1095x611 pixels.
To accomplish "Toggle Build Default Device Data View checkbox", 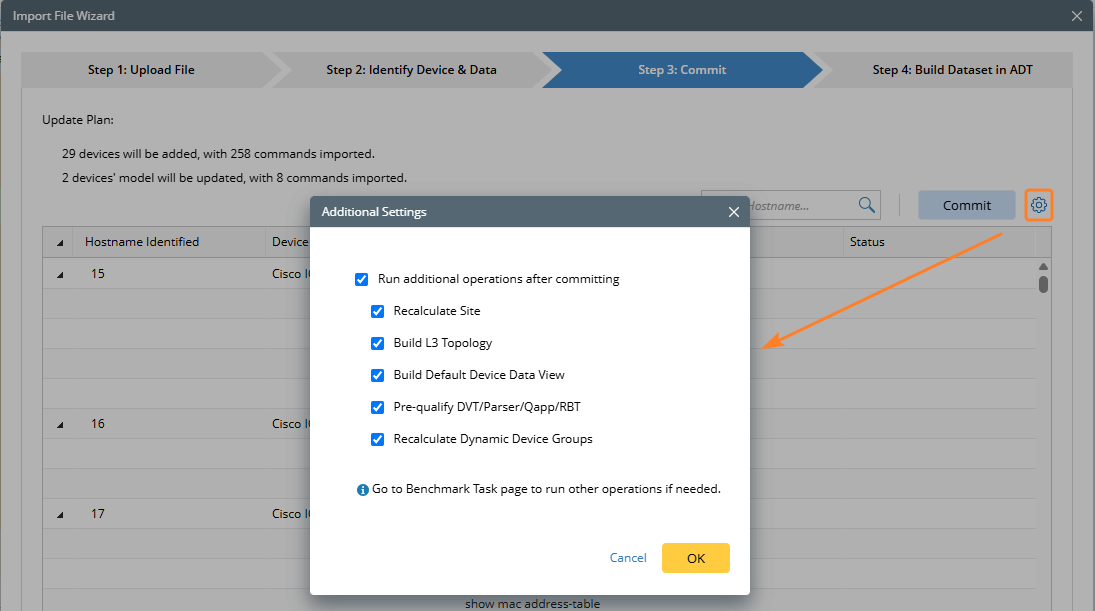I will [x=378, y=375].
